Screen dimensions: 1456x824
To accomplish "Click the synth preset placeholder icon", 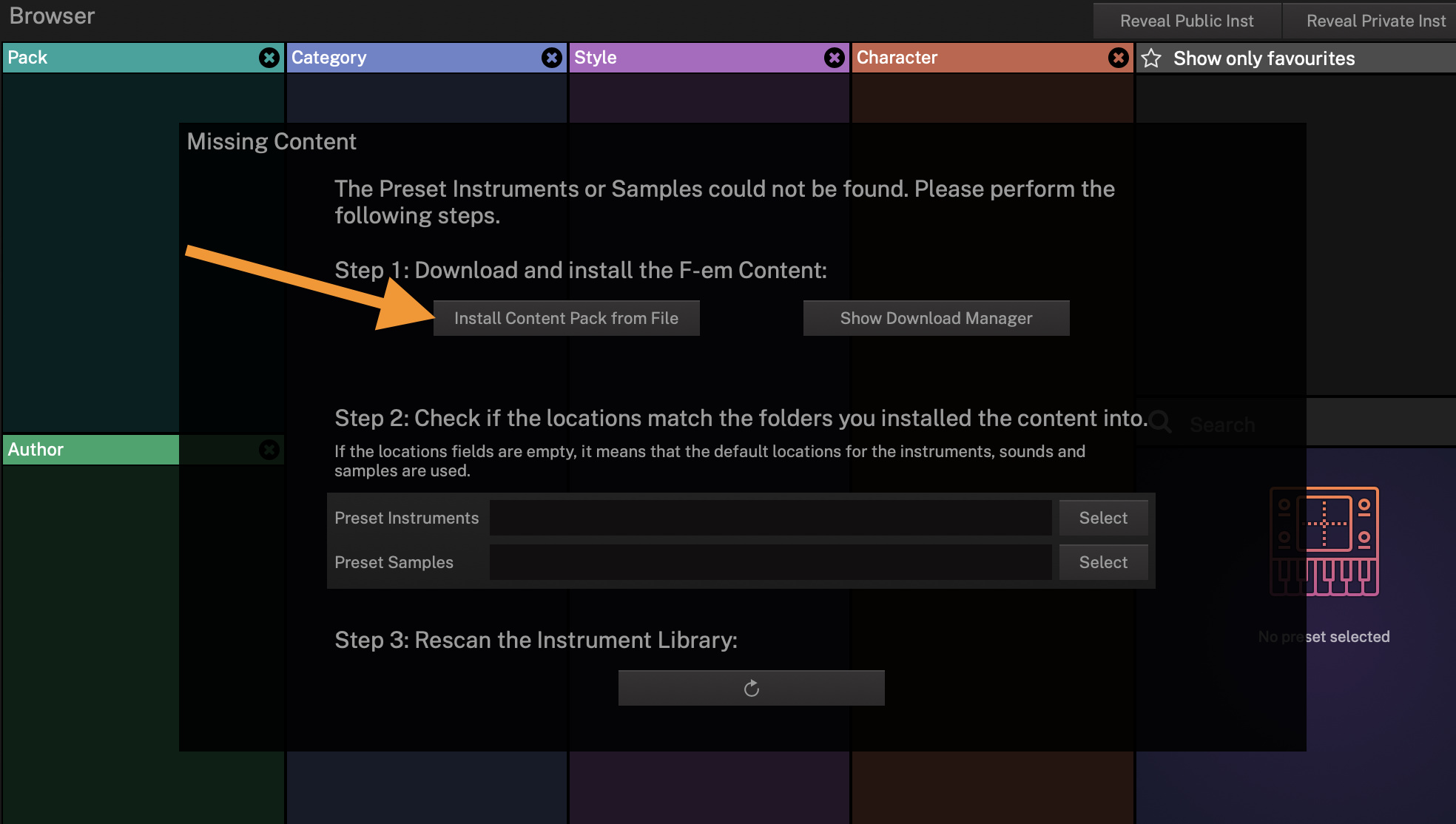I will [1324, 541].
